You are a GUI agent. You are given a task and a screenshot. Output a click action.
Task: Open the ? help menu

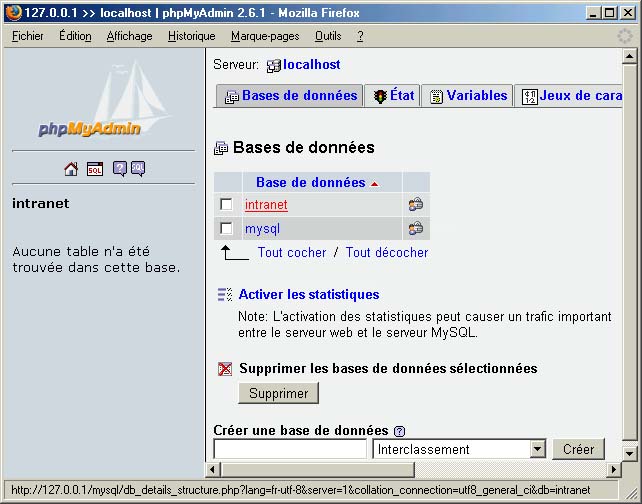pos(360,36)
